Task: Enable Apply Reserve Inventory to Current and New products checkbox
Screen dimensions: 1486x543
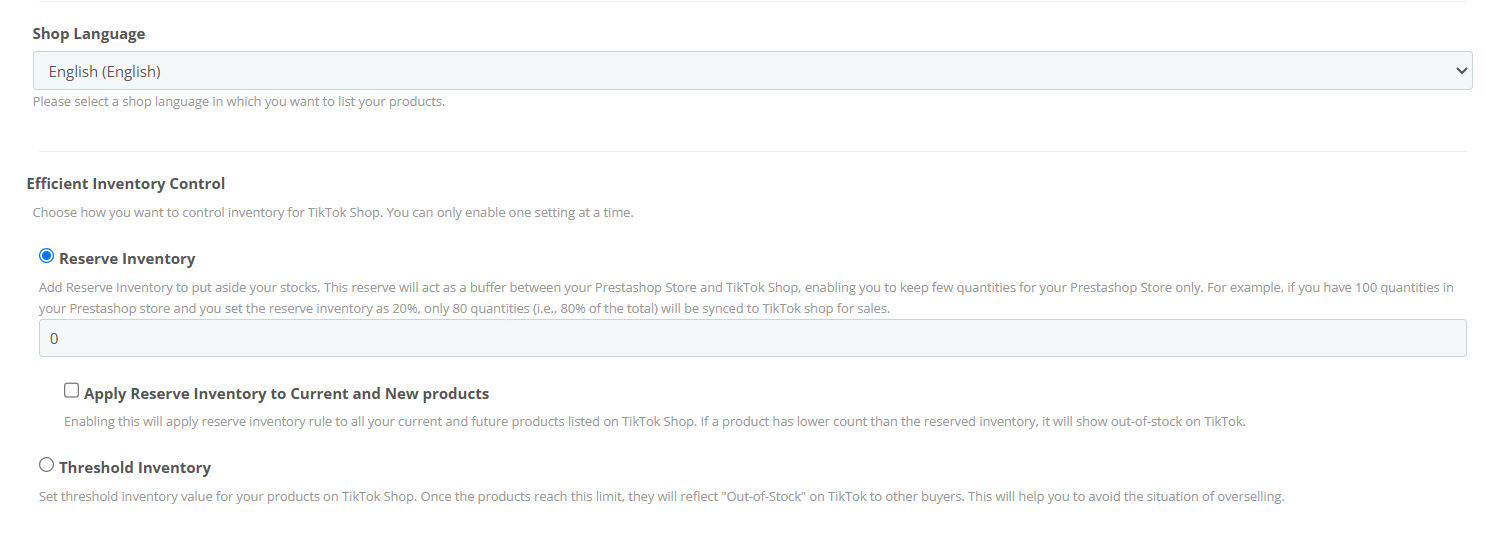Action: coord(71,391)
